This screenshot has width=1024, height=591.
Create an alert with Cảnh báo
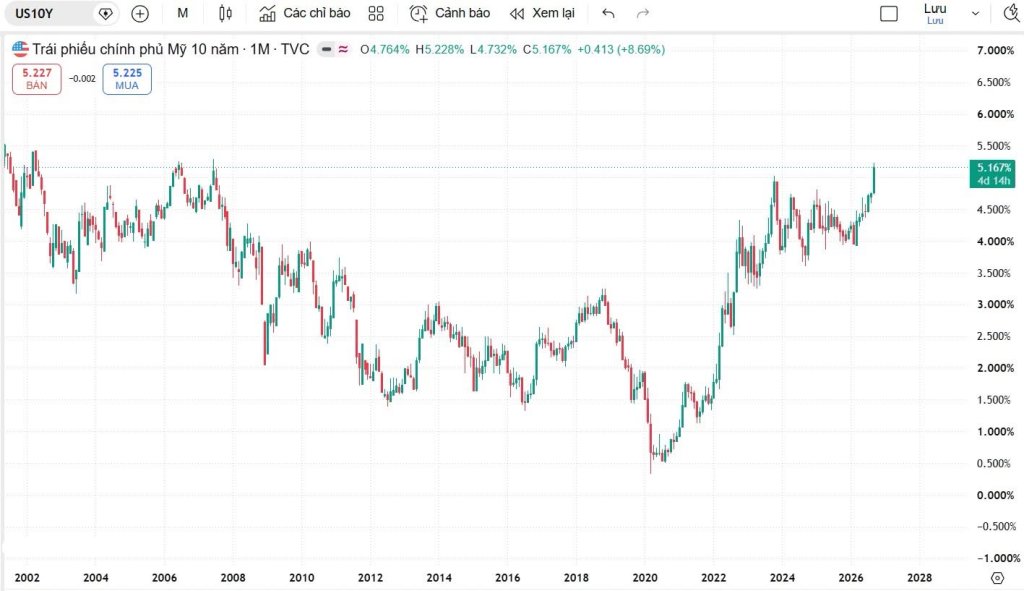[449, 13]
